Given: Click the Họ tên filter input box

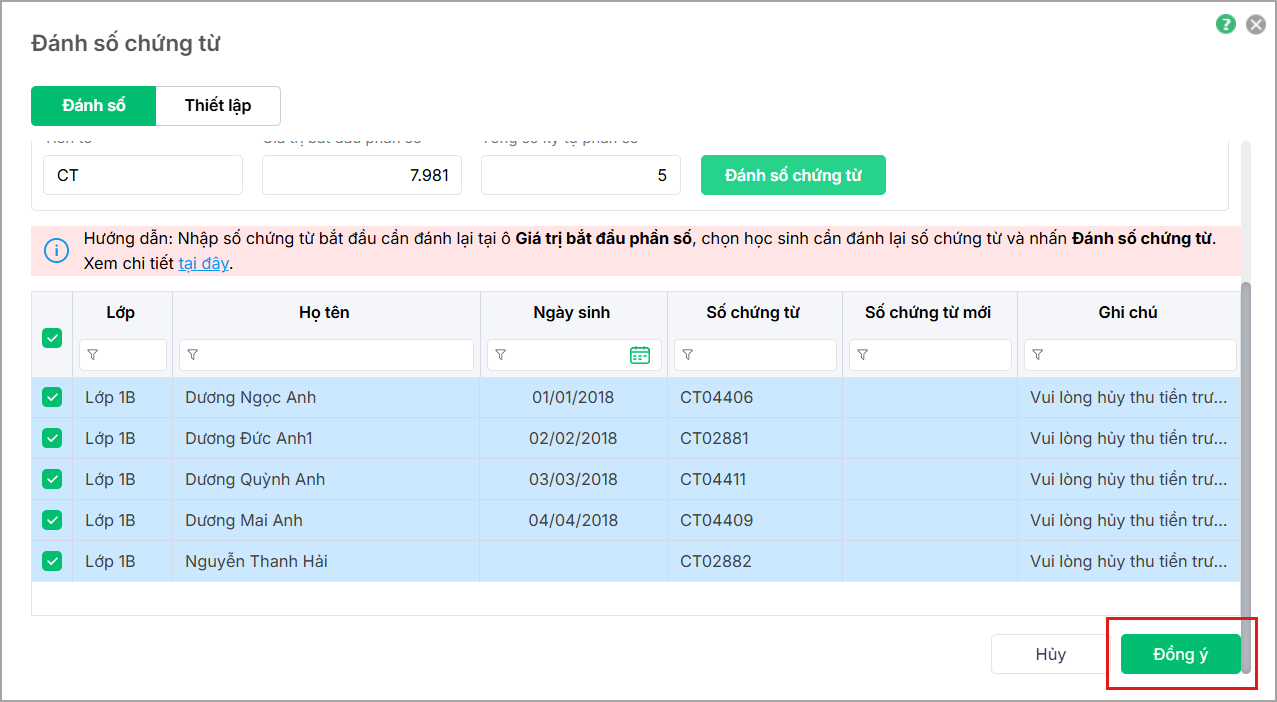Looking at the screenshot, I should point(326,355).
